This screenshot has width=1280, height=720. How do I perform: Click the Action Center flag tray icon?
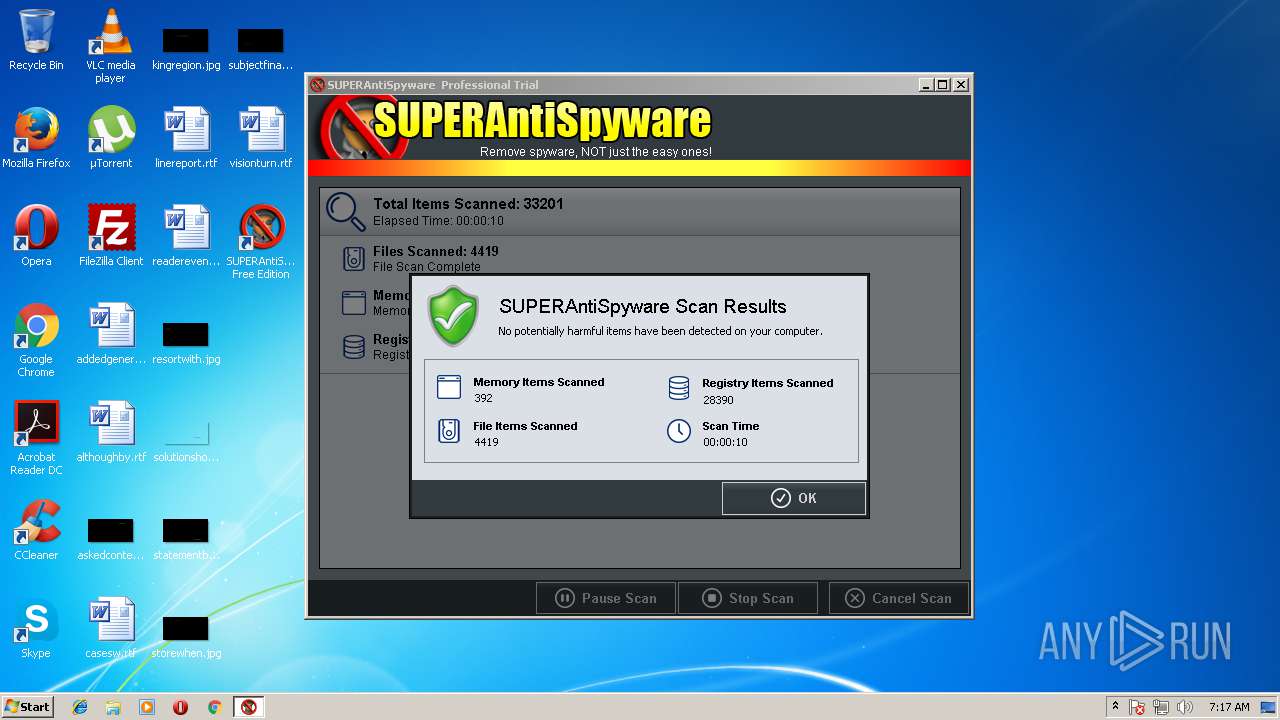[1137, 707]
